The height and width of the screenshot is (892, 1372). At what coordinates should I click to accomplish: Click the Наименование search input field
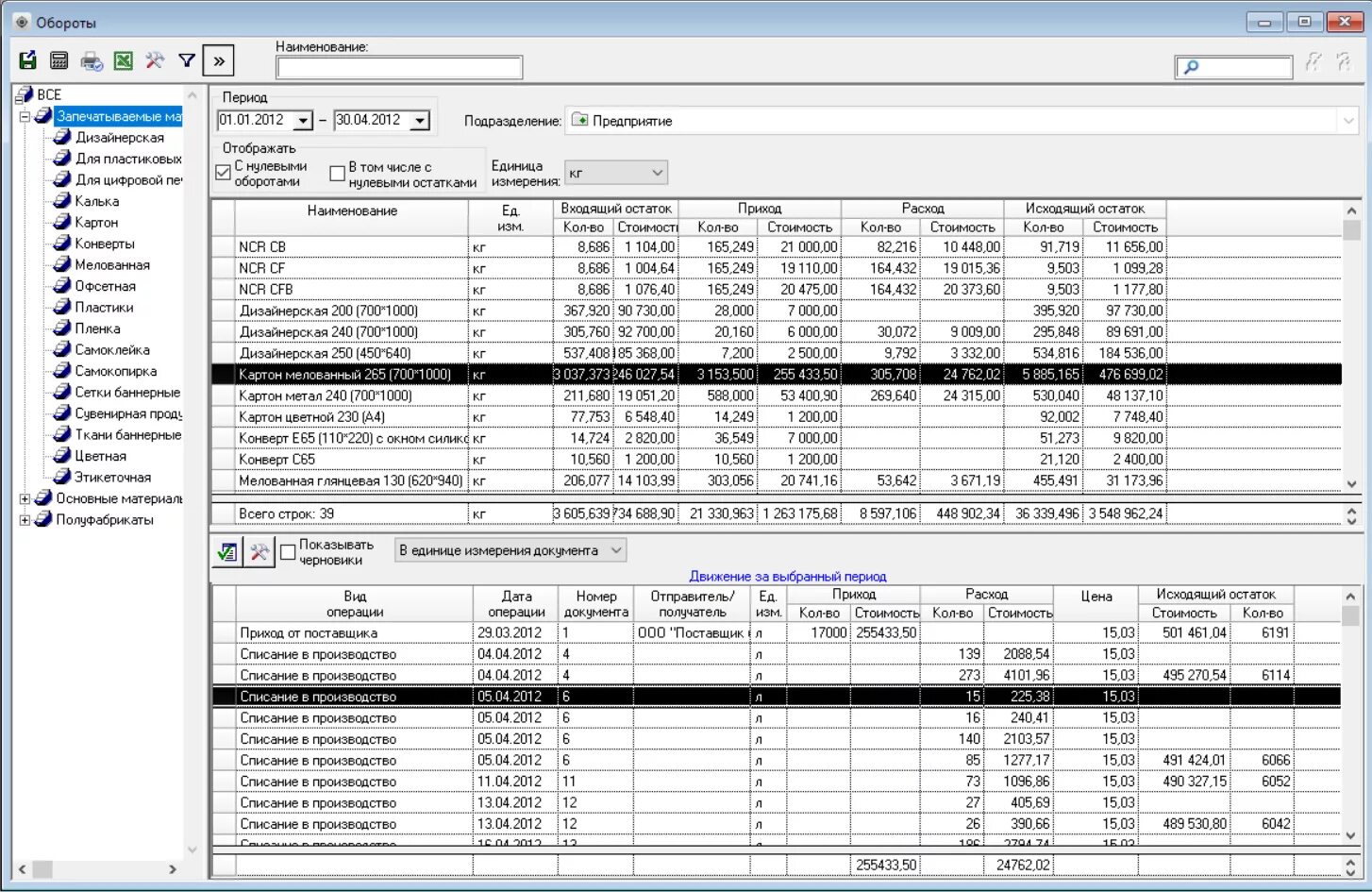tap(399, 67)
